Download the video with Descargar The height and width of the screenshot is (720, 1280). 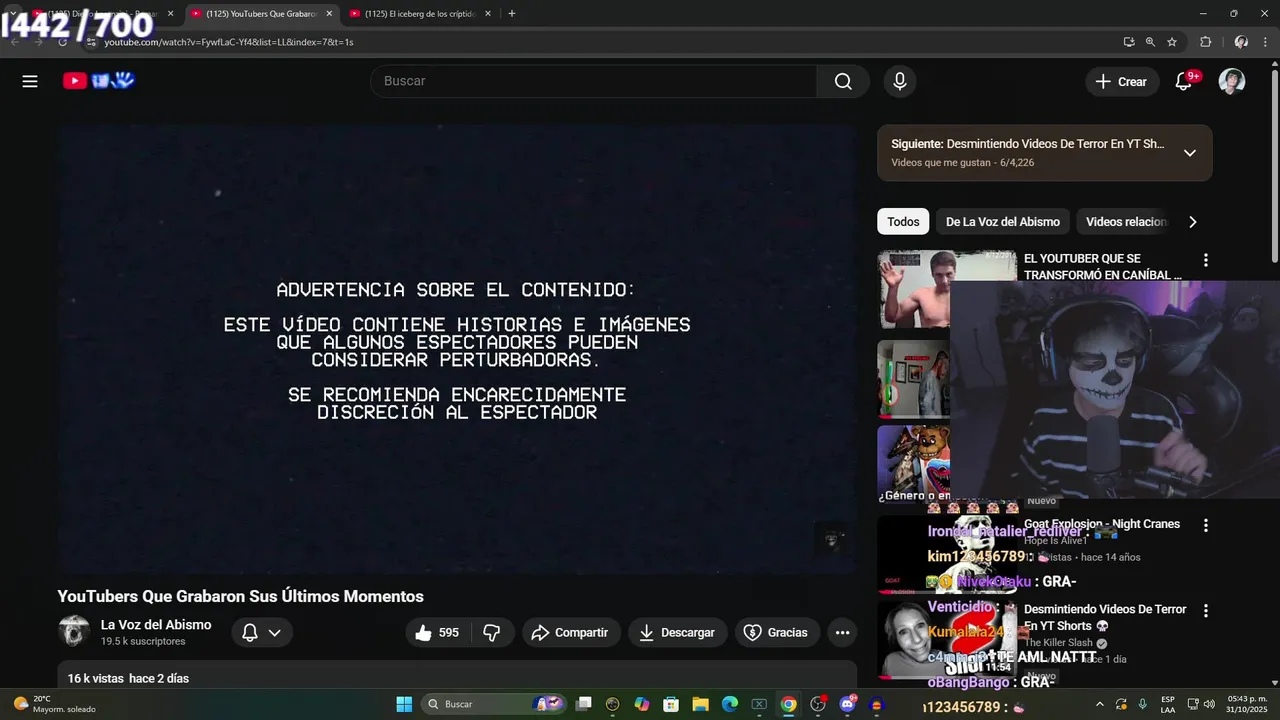click(x=678, y=632)
